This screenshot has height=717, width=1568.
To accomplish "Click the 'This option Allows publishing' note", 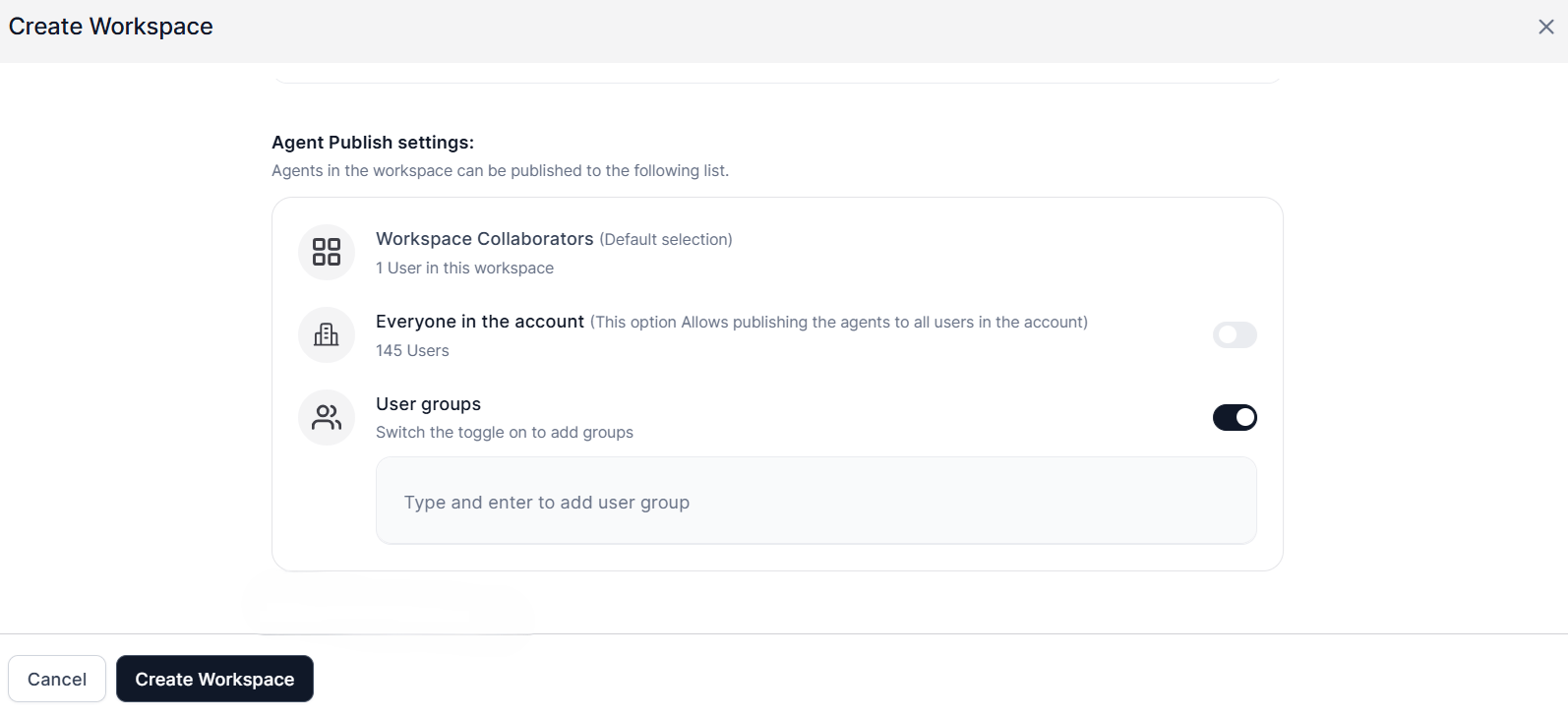I will 839,322.
